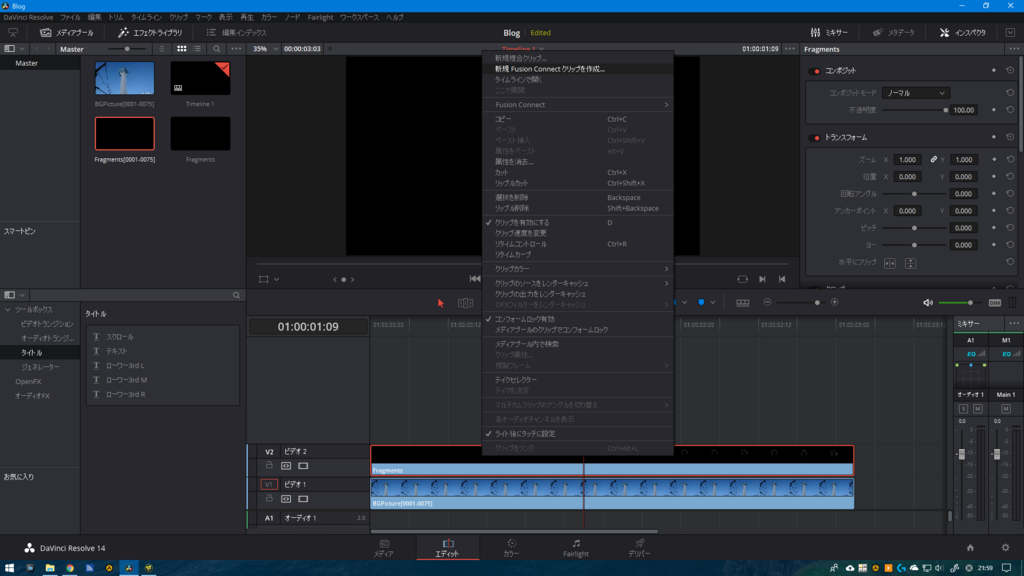1024x576 pixels.
Task: Open the Inspector panel button
Action: pos(963,33)
